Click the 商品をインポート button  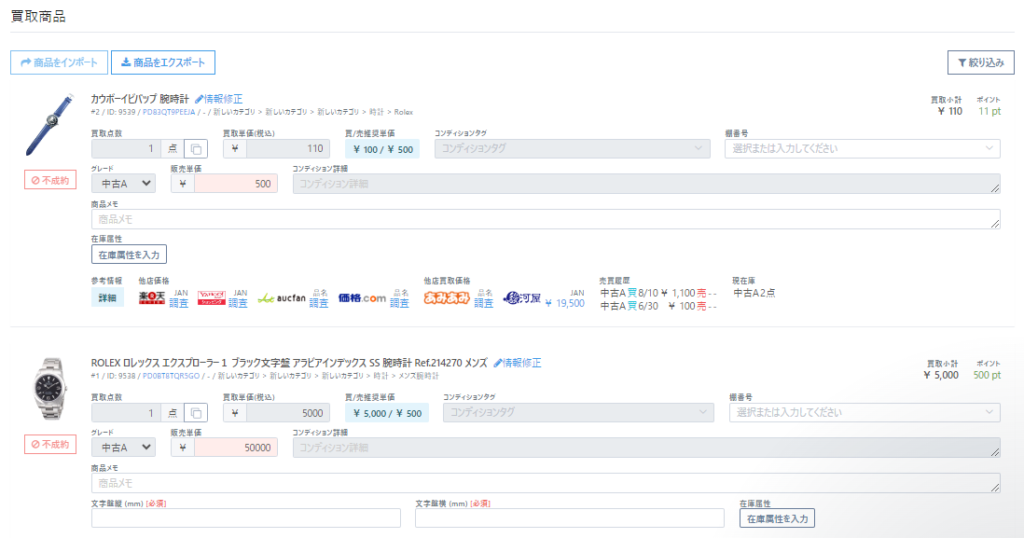pyautogui.click(x=59, y=63)
